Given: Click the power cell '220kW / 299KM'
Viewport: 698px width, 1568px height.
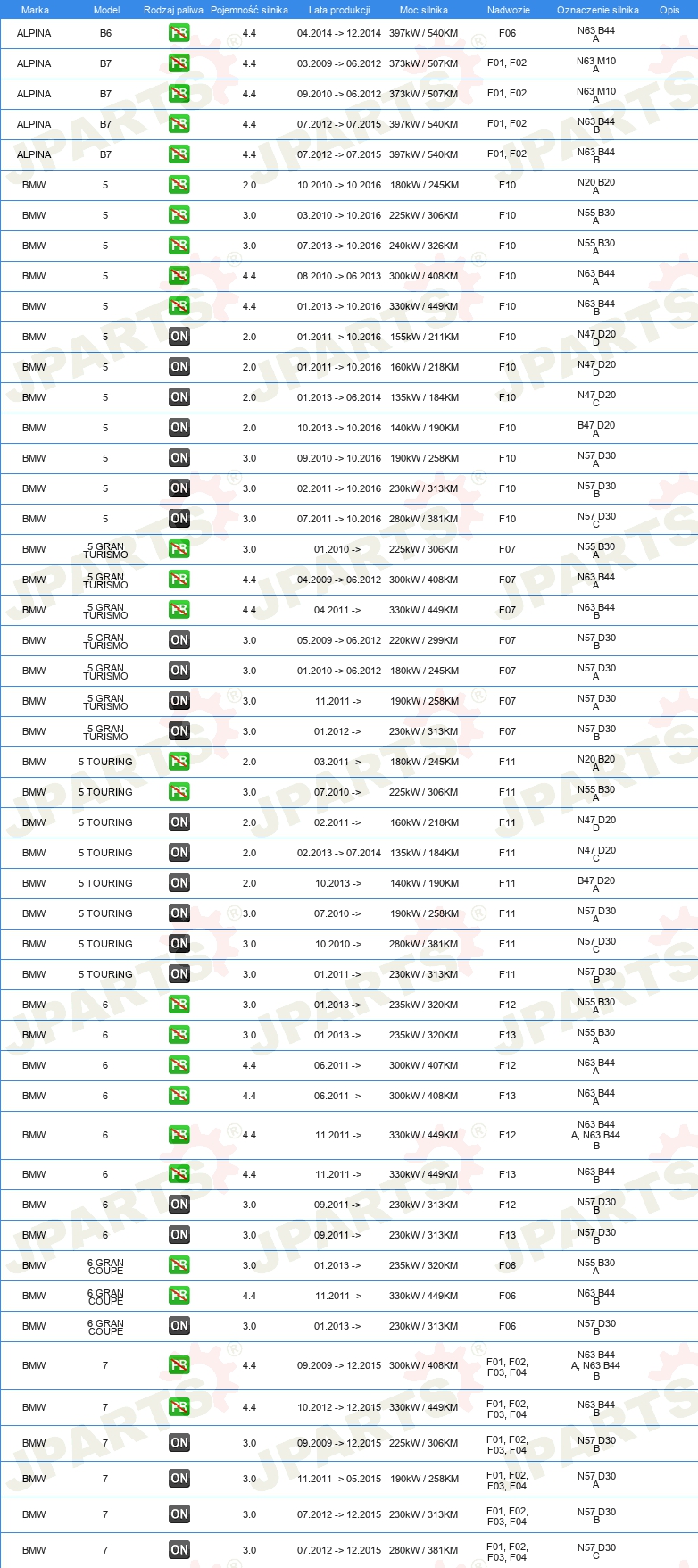Looking at the screenshot, I should 424,640.
